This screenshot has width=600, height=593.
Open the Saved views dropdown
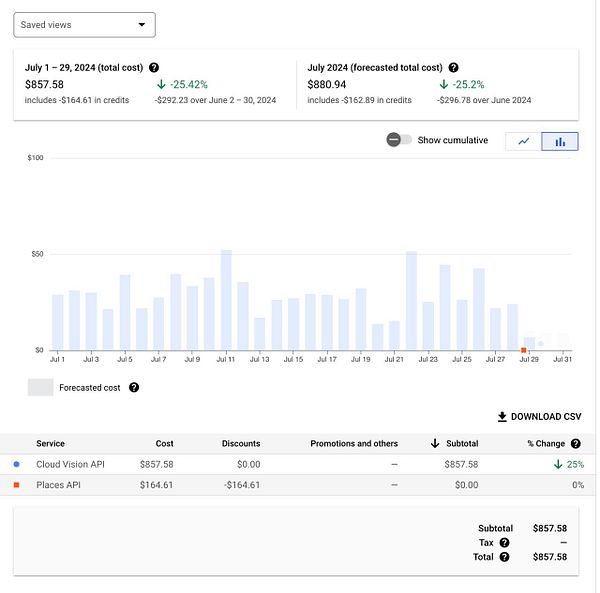click(84, 24)
